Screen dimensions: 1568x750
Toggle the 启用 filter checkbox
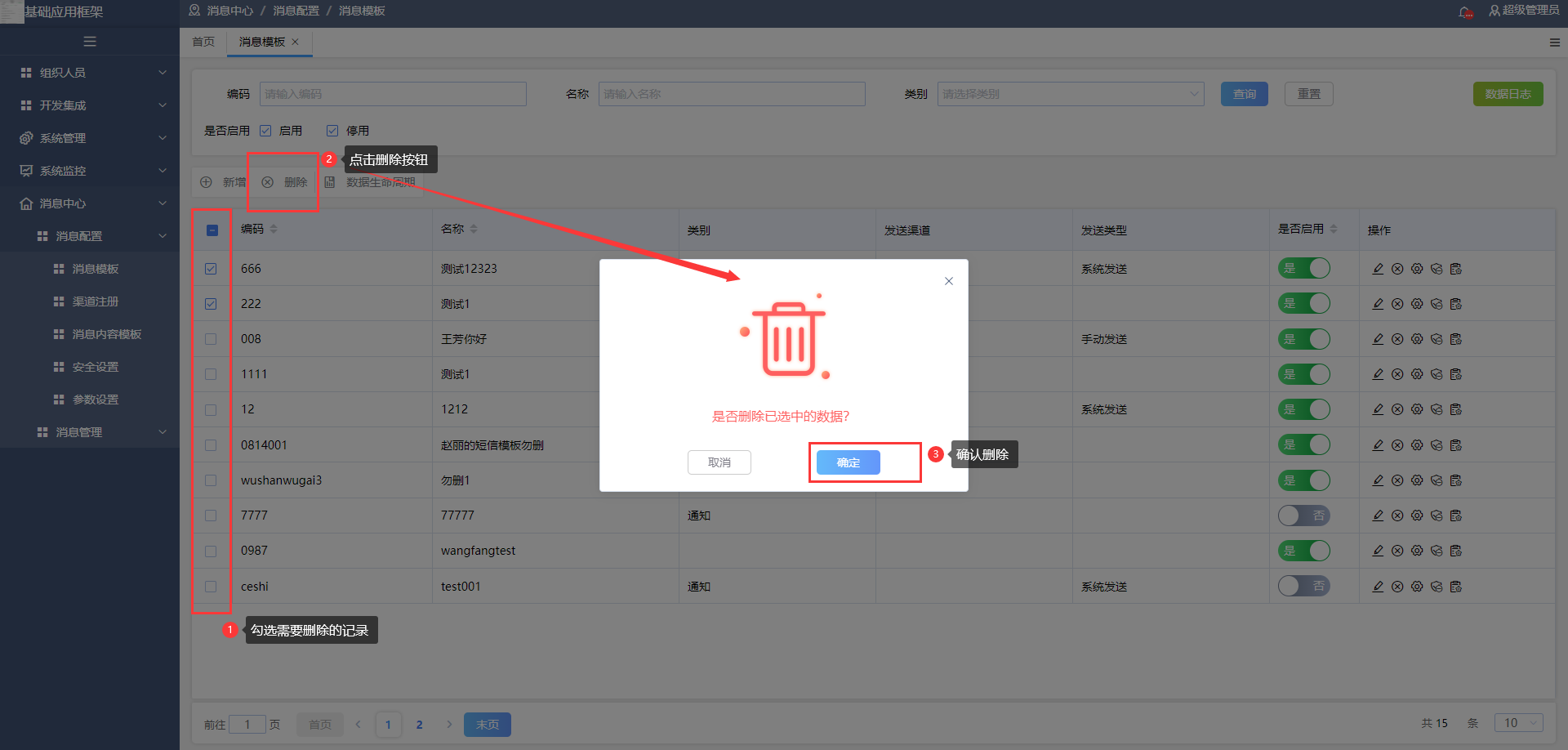265,131
